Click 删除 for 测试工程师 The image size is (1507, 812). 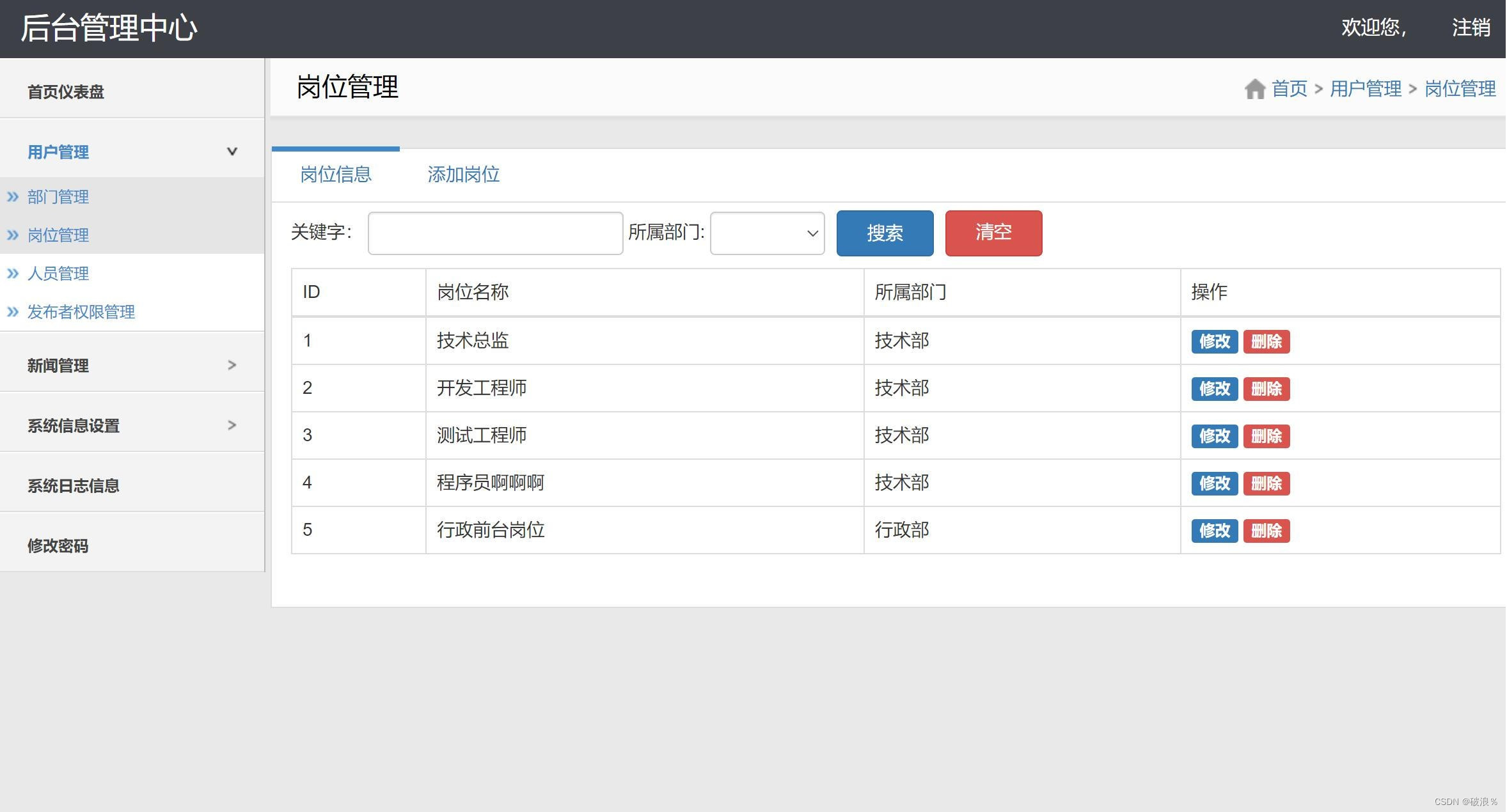(x=1266, y=436)
